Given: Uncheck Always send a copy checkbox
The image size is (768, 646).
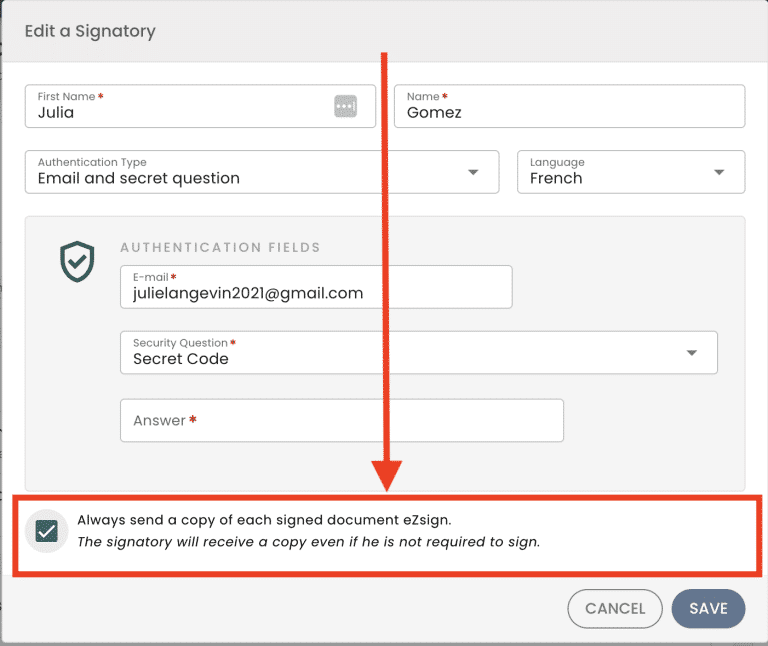Looking at the screenshot, I should 47,531.
